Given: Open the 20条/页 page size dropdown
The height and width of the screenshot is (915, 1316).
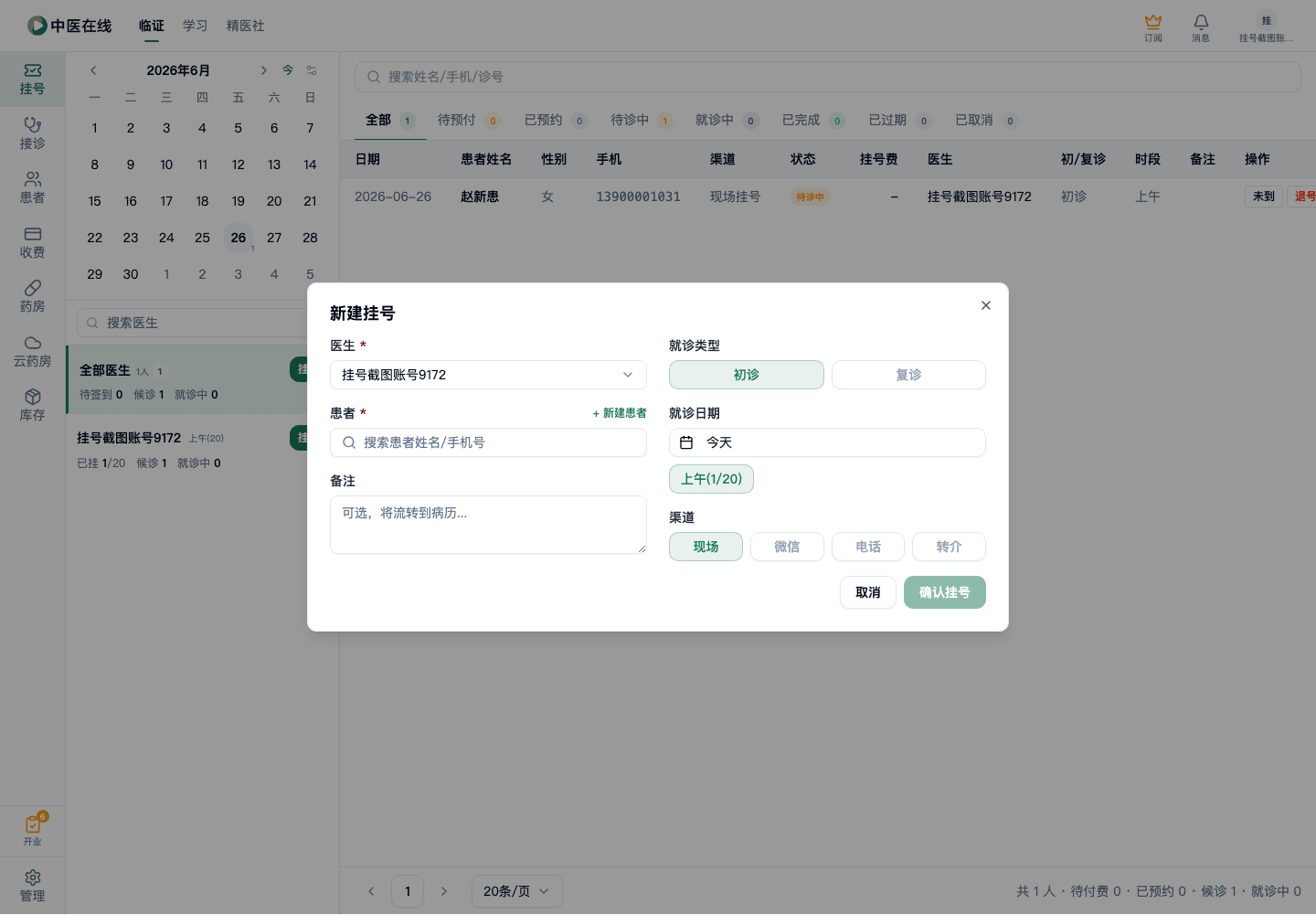Looking at the screenshot, I should 516,891.
